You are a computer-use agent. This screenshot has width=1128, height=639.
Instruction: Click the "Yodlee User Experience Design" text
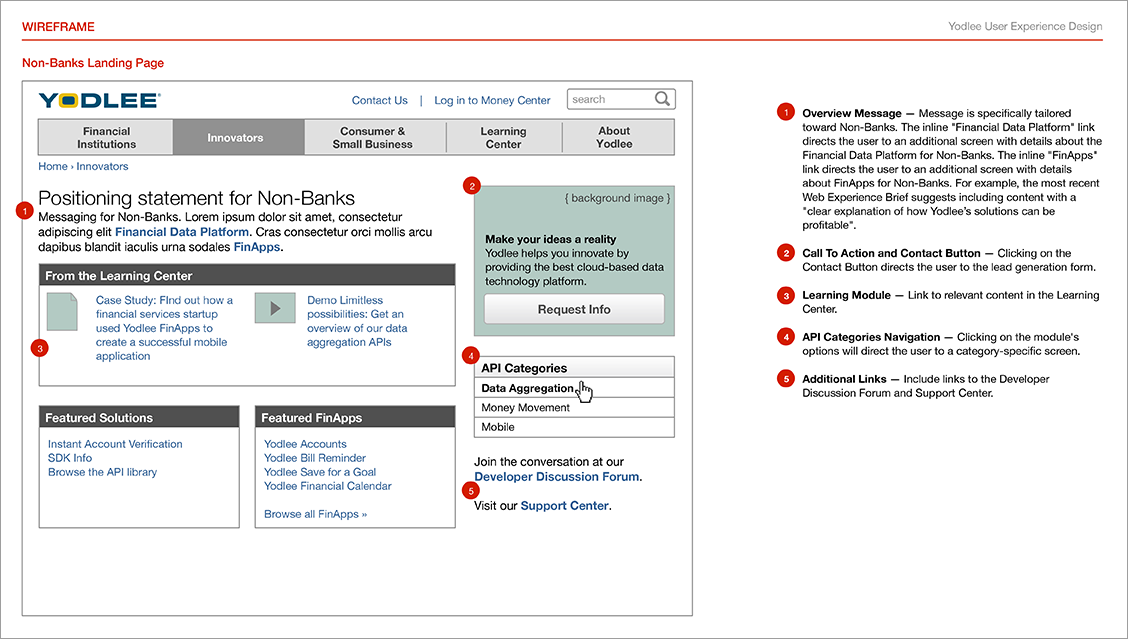pos(1025,27)
